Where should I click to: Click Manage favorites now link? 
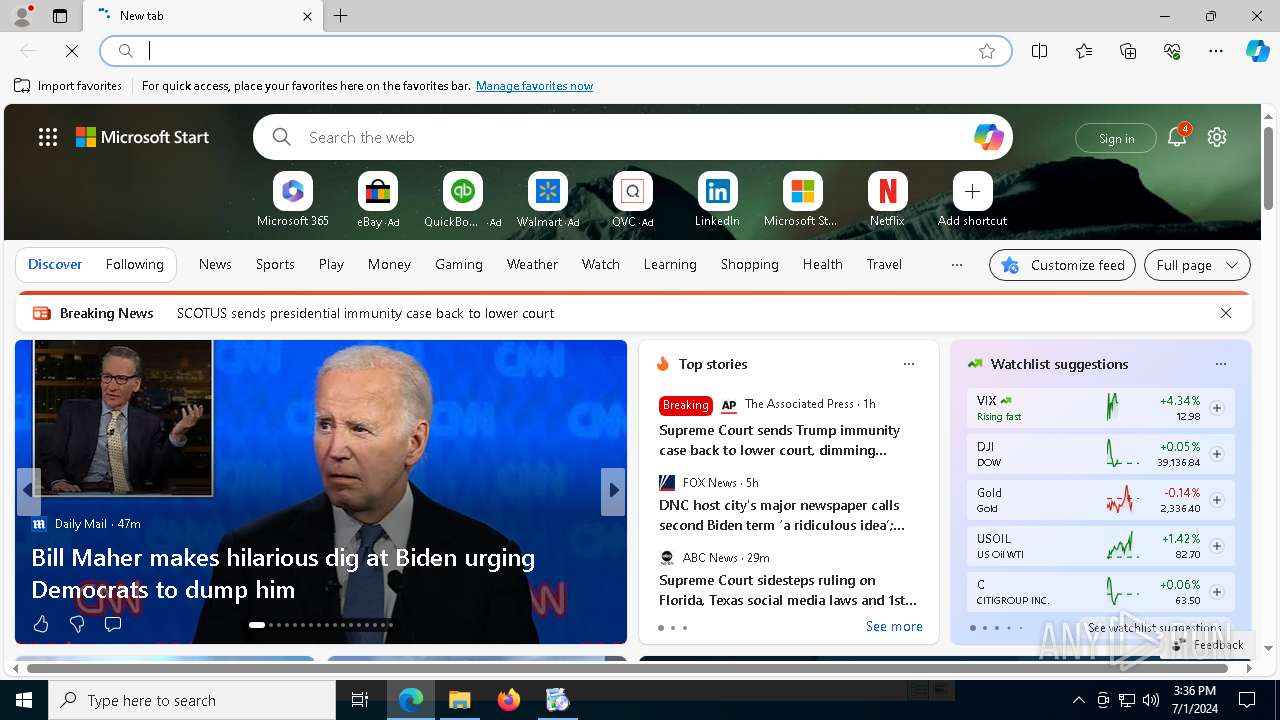point(534,86)
